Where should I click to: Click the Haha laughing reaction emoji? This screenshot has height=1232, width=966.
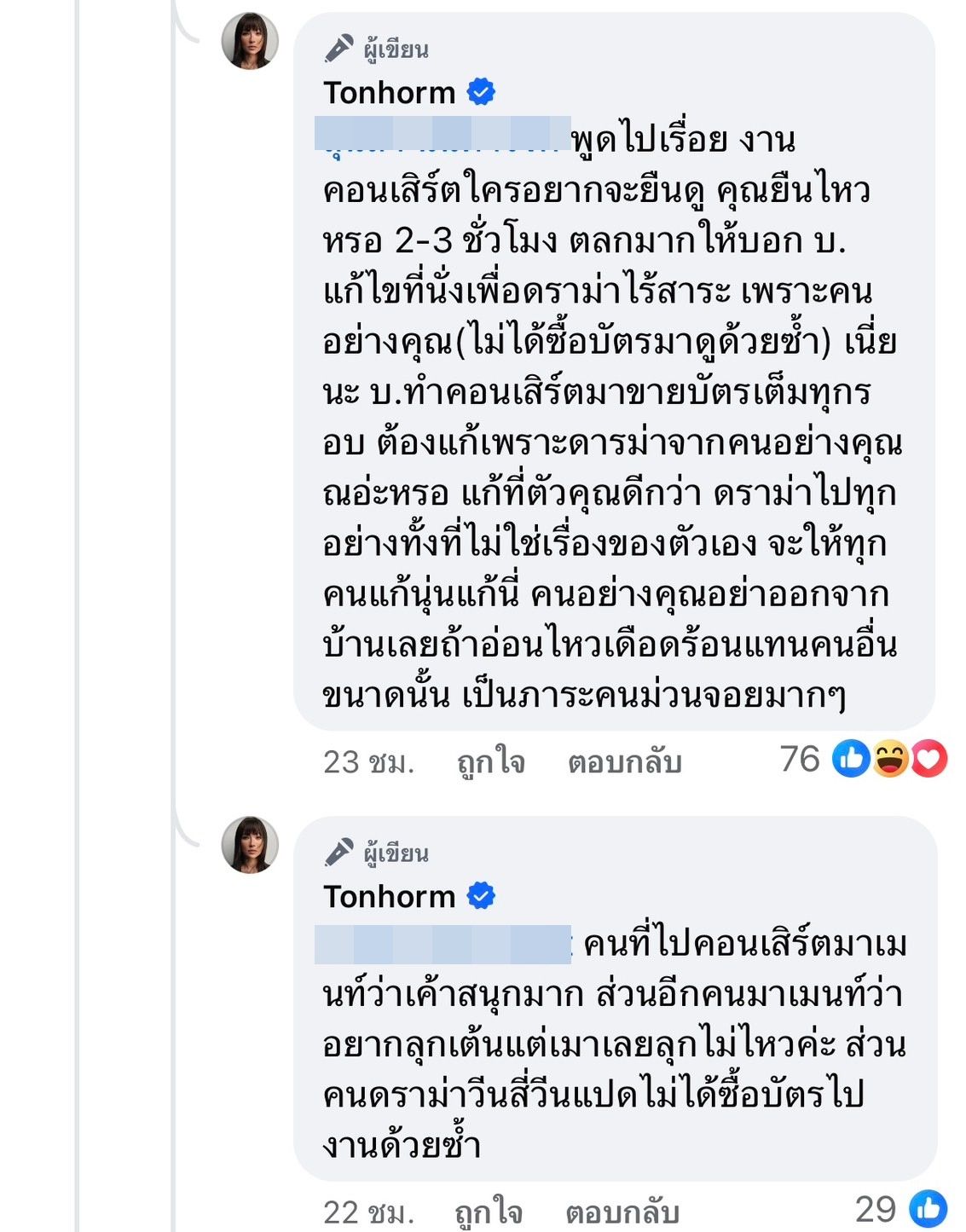click(890, 758)
